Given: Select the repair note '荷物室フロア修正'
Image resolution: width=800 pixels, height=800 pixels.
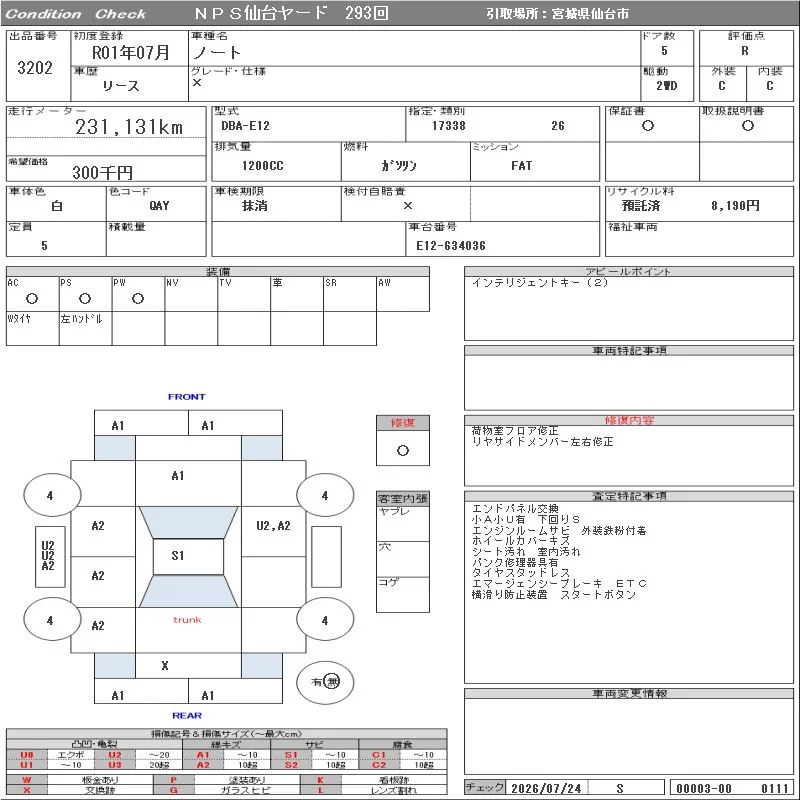Looking at the screenshot, I should pos(515,431).
